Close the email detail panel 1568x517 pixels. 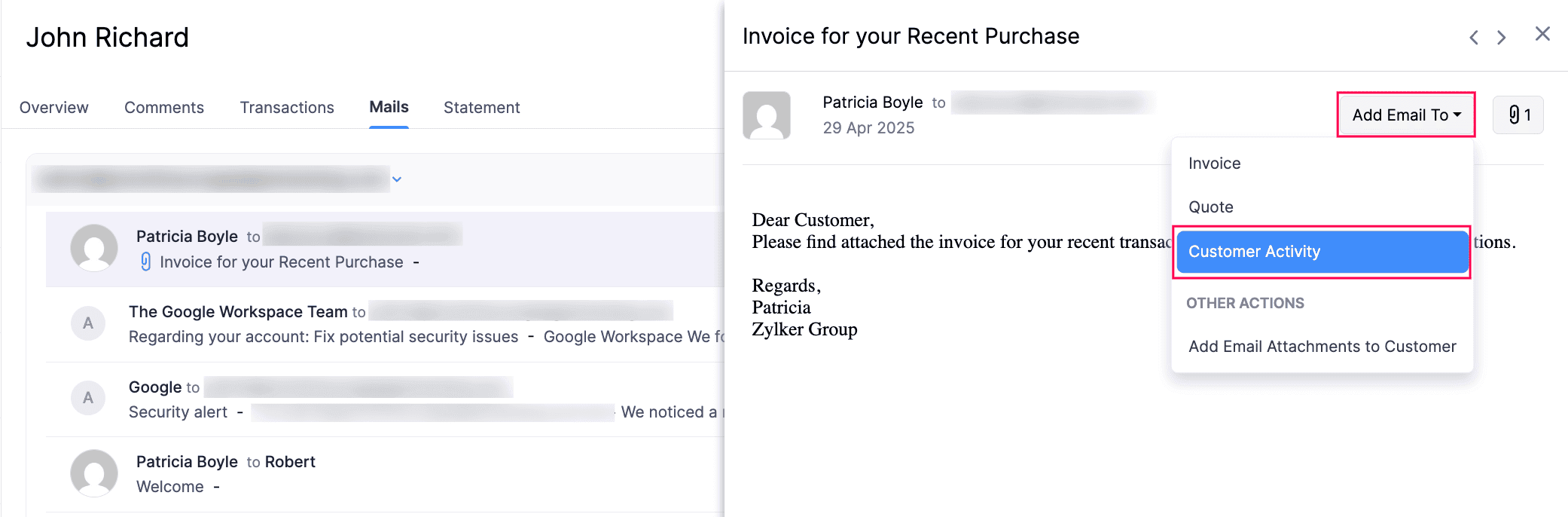[1542, 34]
